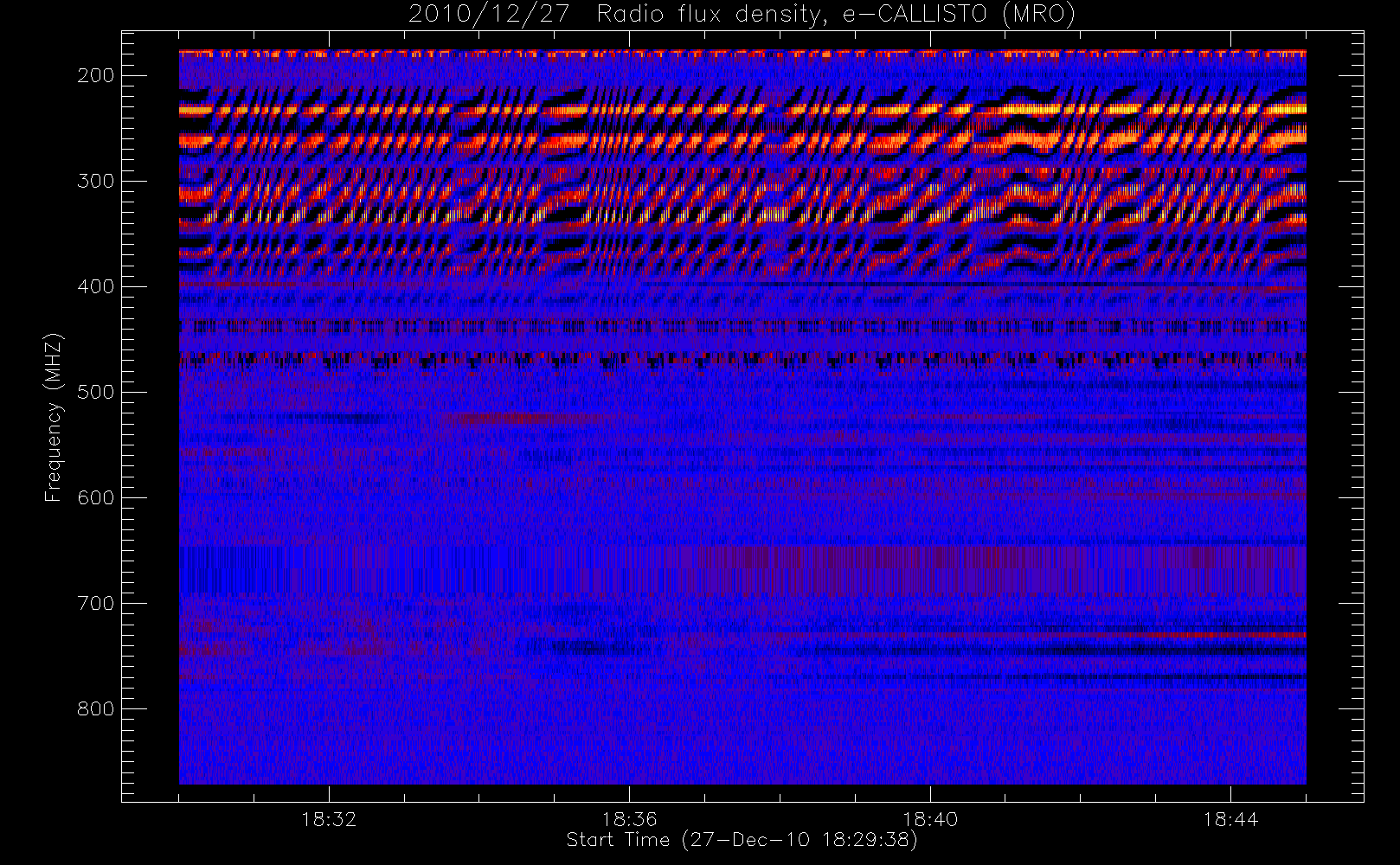
Task: Click the 'Start Time (27-Dec-10 18:29:38)' label
Action: pos(742,840)
